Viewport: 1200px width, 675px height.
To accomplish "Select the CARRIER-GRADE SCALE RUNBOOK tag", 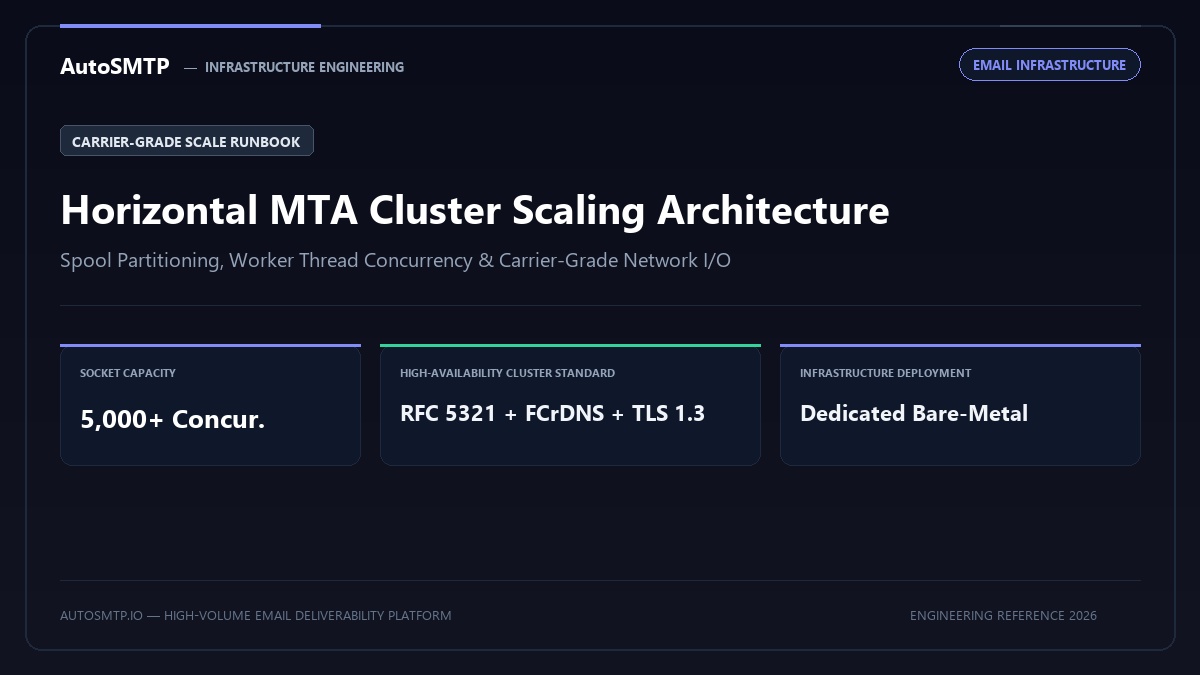I will click(187, 141).
